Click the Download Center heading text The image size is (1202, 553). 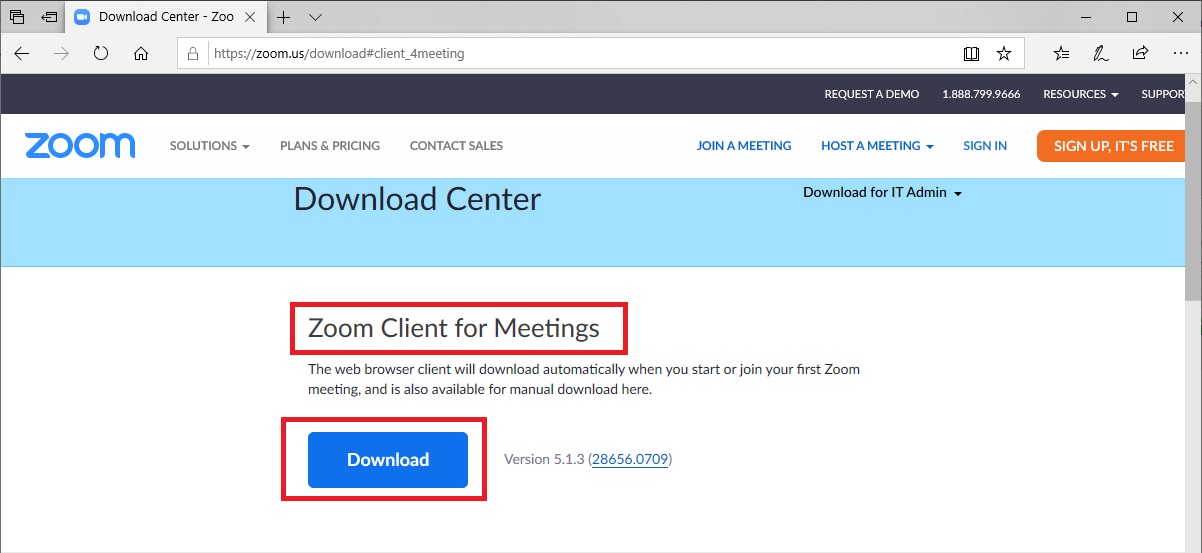417,199
